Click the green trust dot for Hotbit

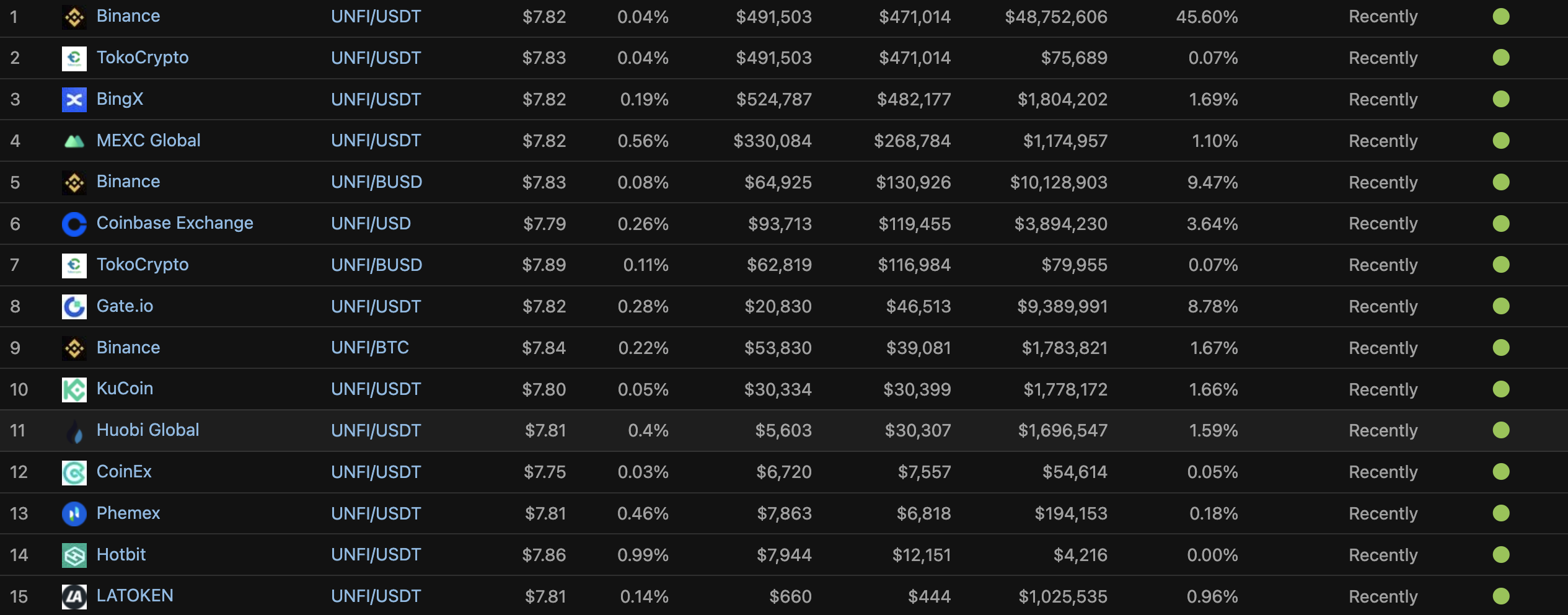pos(1501,554)
